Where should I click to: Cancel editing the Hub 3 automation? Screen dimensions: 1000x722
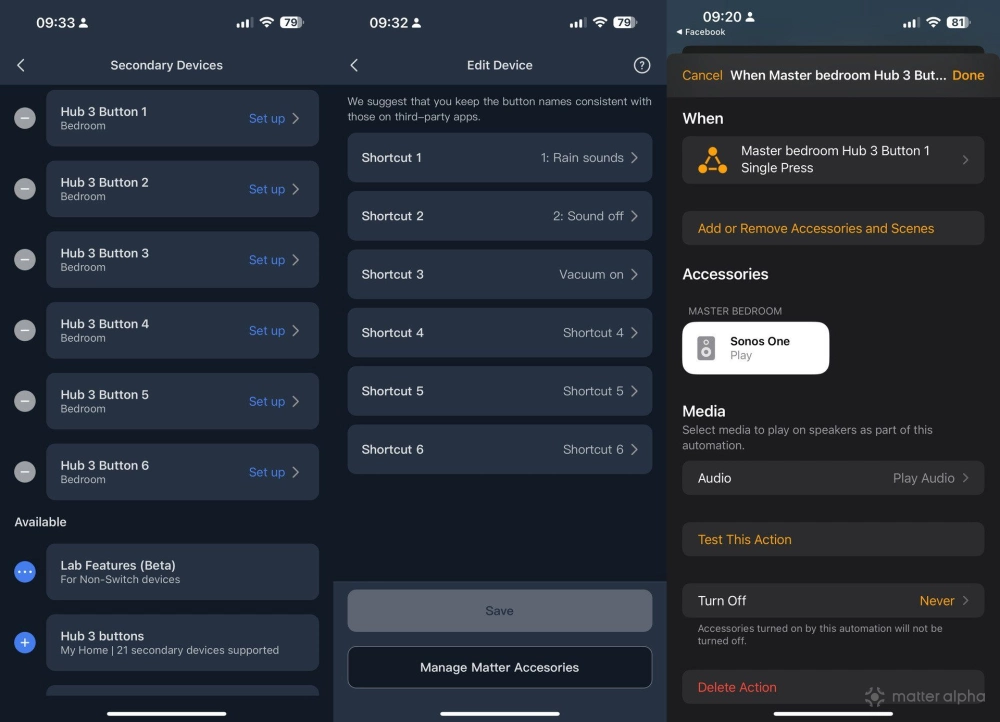click(702, 74)
